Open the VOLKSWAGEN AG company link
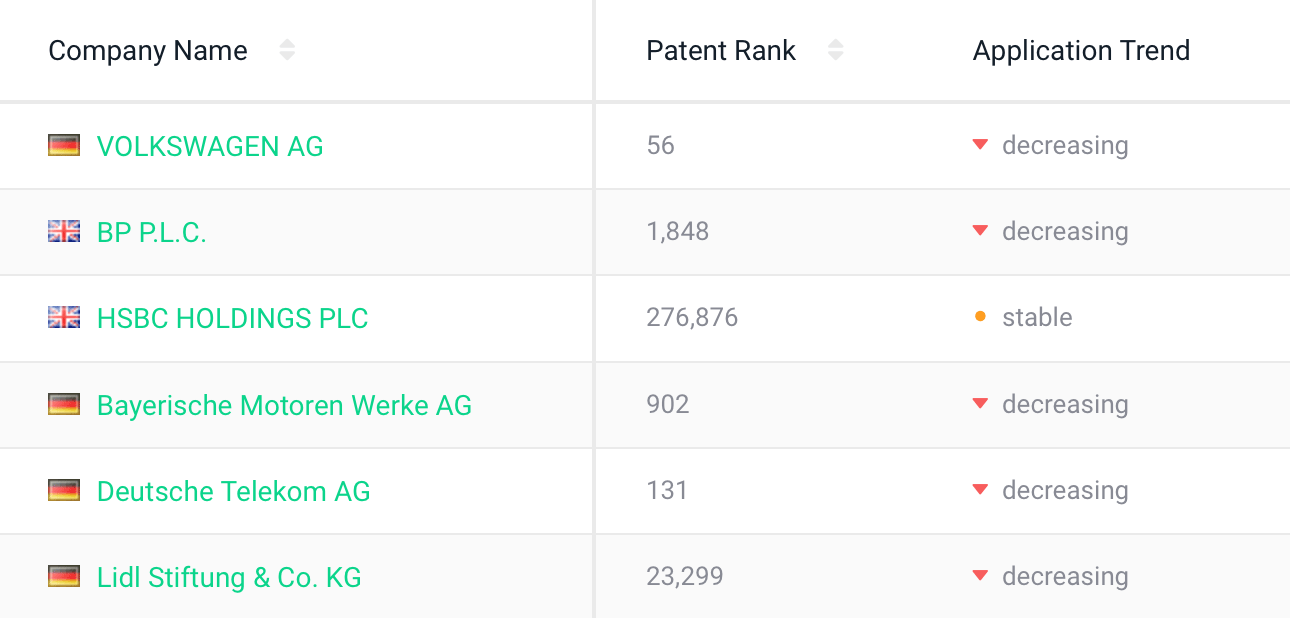 click(210, 146)
